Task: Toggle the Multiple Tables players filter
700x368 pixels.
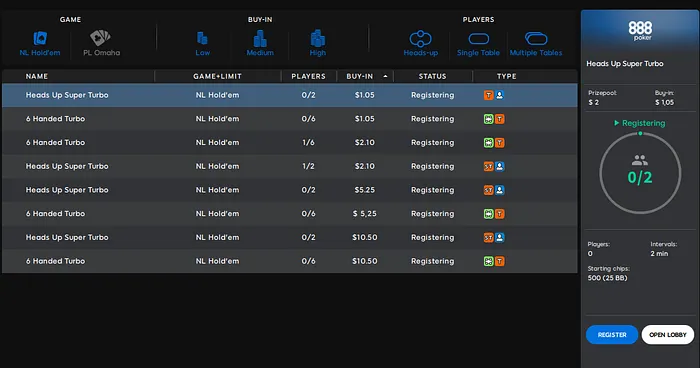Action: coord(536,44)
